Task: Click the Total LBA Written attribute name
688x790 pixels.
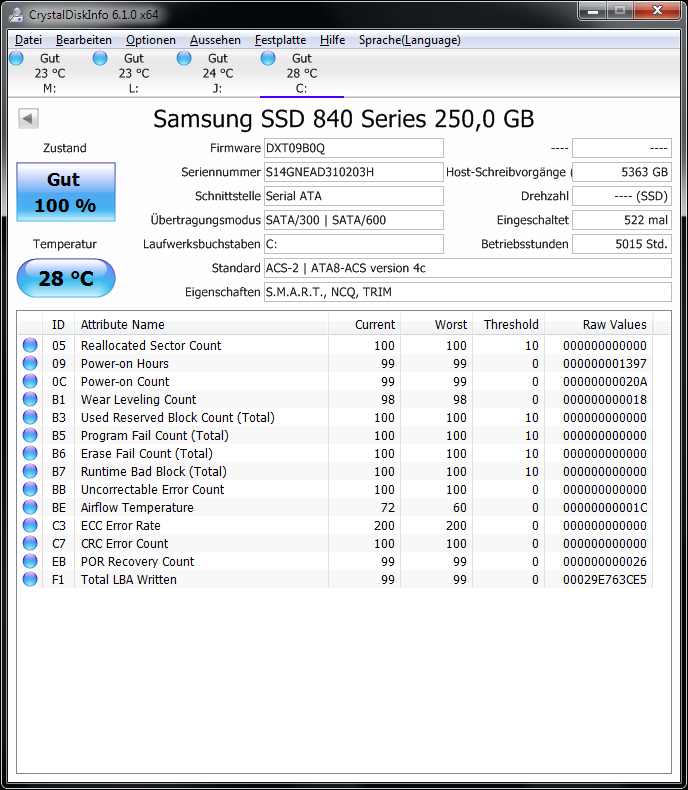Action: 129,579
